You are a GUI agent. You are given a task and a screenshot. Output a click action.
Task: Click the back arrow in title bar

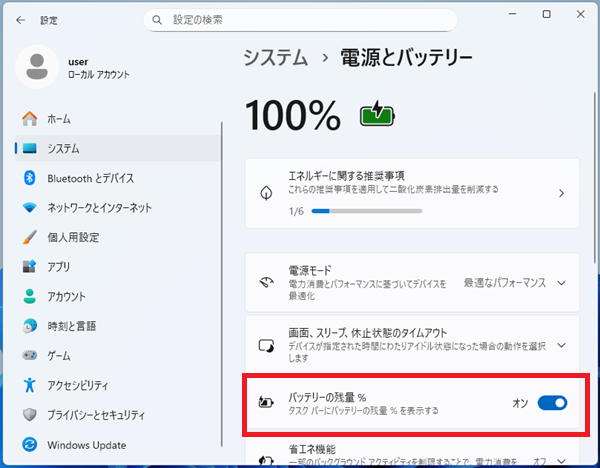pos(20,19)
